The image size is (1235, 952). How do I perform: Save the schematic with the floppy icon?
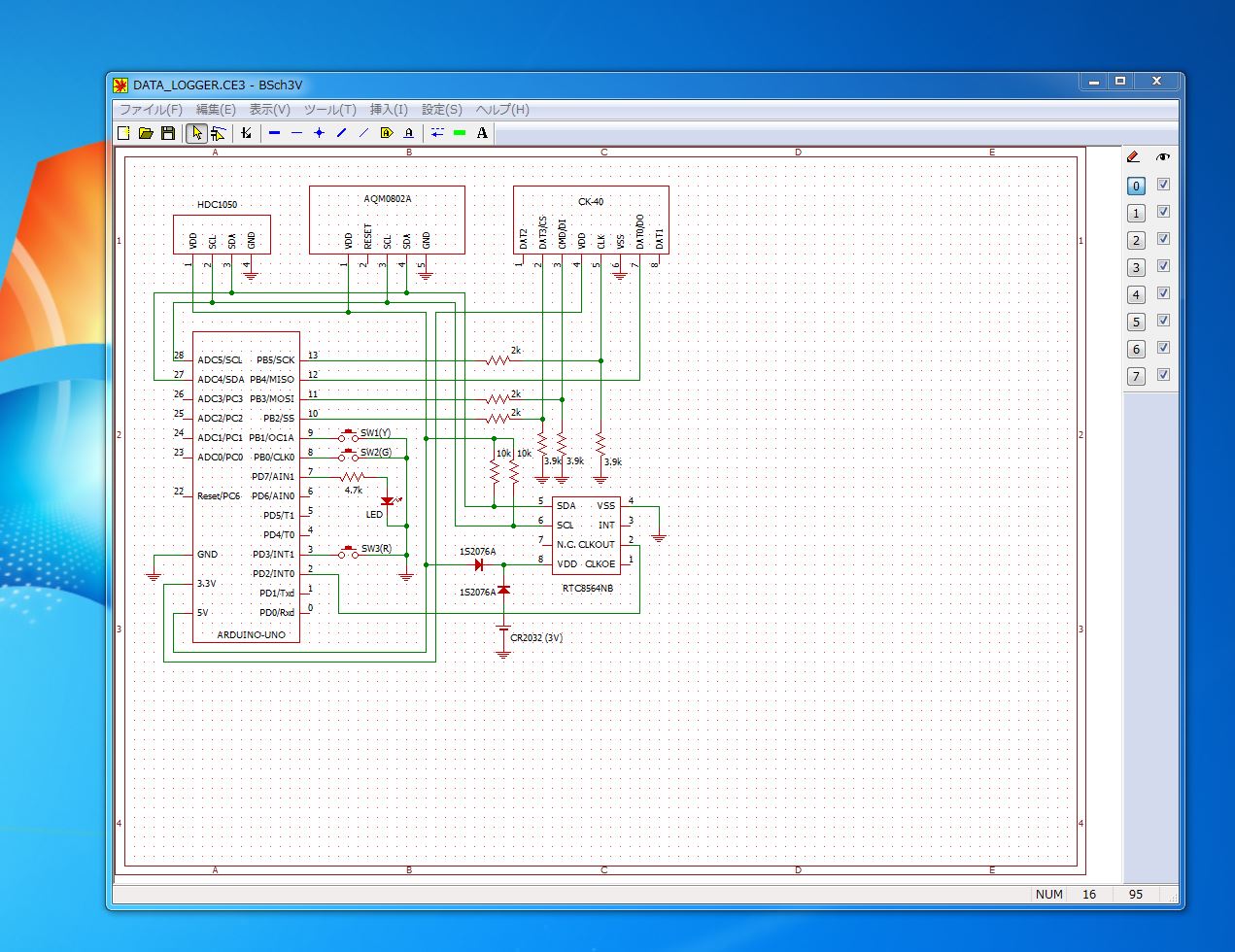tap(168, 133)
